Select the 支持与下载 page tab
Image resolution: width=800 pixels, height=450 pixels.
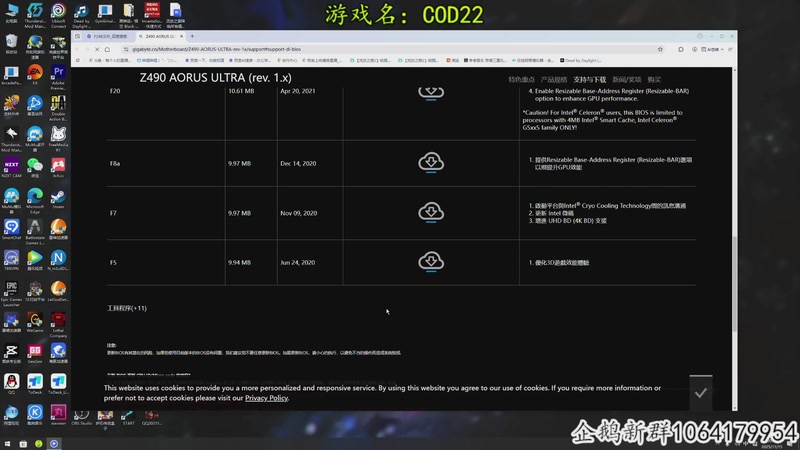click(589, 80)
